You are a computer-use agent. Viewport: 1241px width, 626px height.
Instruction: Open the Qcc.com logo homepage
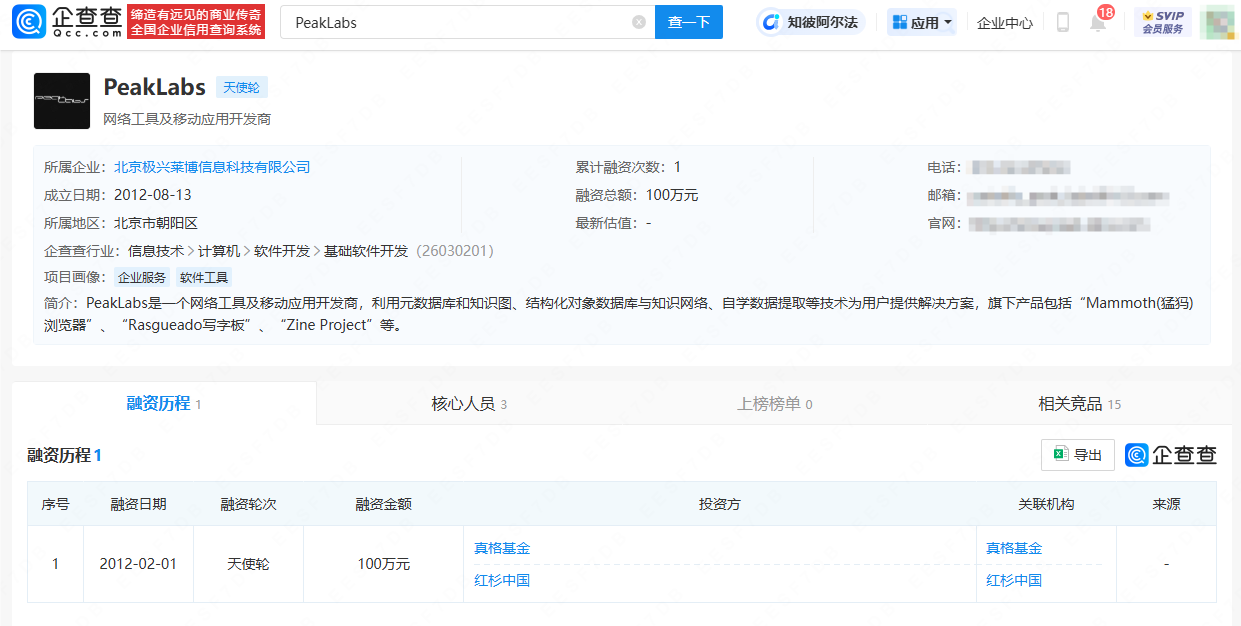(x=68, y=22)
